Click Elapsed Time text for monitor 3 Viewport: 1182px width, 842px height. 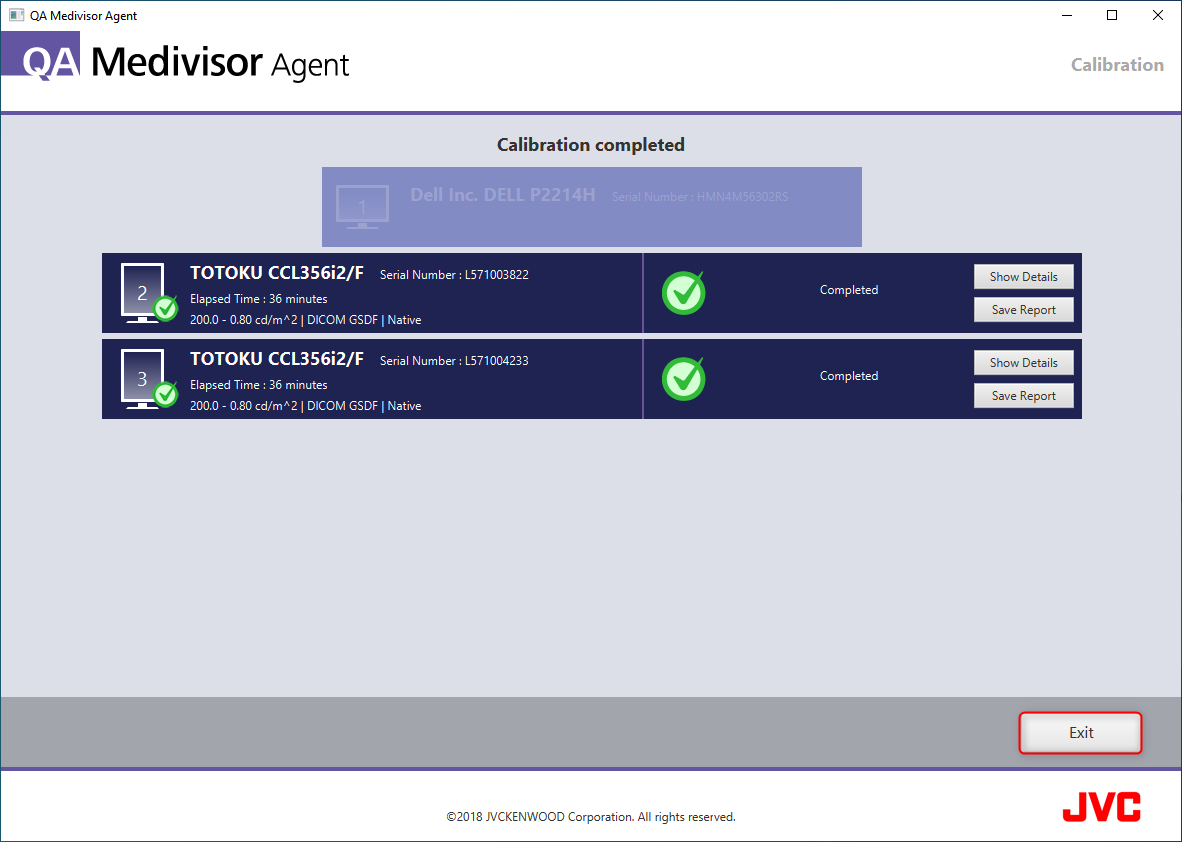click(259, 384)
